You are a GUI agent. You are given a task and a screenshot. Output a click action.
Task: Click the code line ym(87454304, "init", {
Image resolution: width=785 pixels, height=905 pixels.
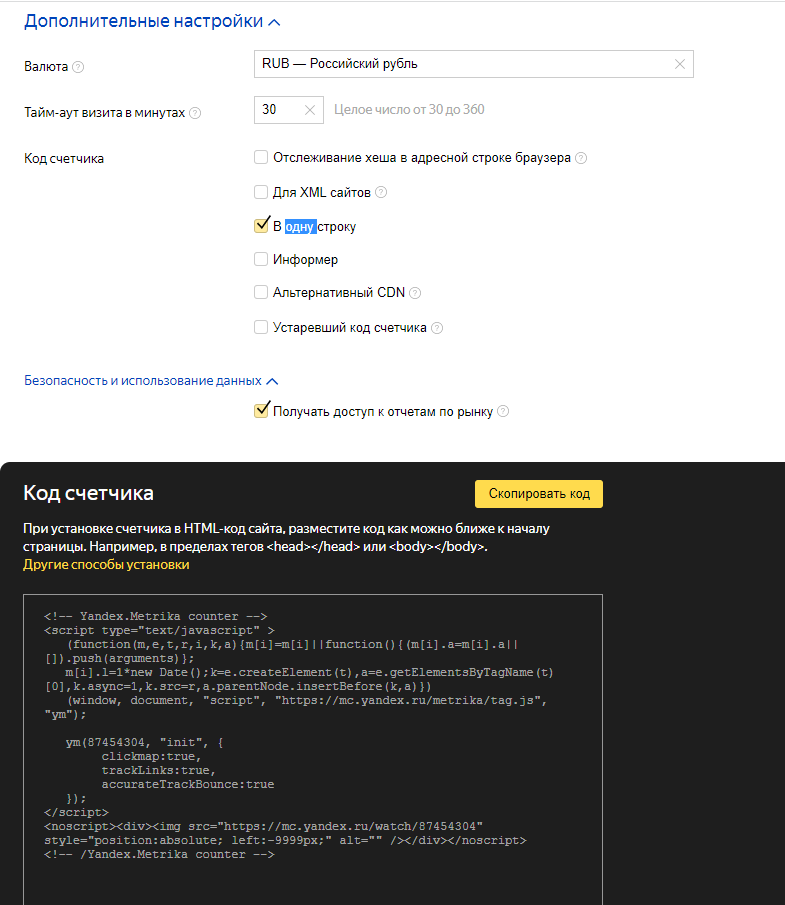point(144,742)
